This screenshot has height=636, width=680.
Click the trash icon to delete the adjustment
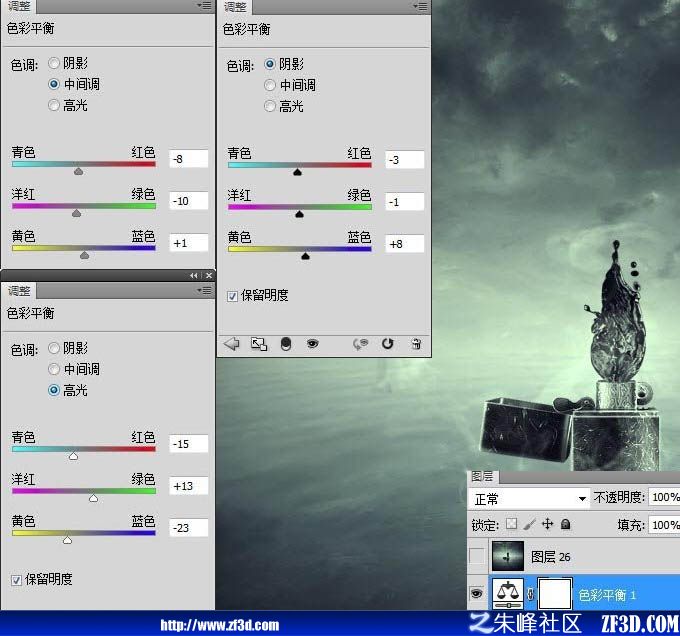click(416, 344)
